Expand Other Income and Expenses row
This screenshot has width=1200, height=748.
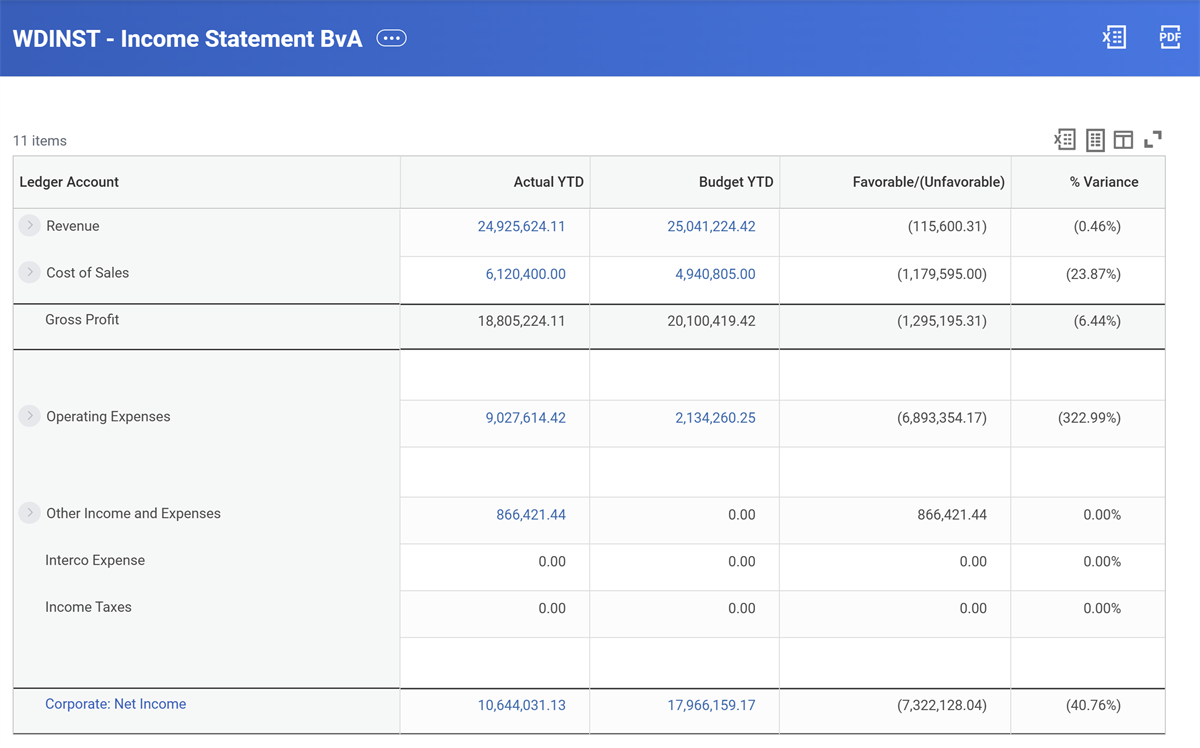pyautogui.click(x=30, y=513)
